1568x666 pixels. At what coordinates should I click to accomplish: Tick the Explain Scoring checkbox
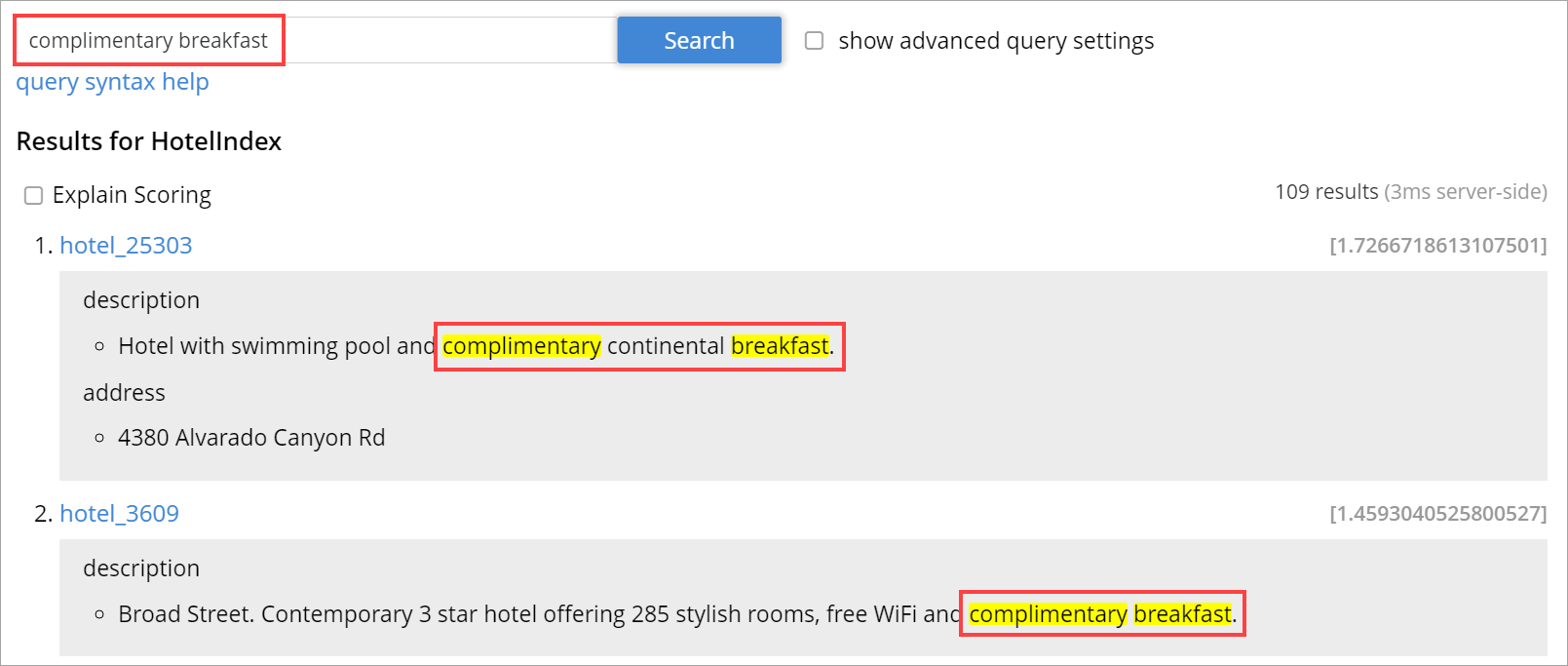[33, 196]
